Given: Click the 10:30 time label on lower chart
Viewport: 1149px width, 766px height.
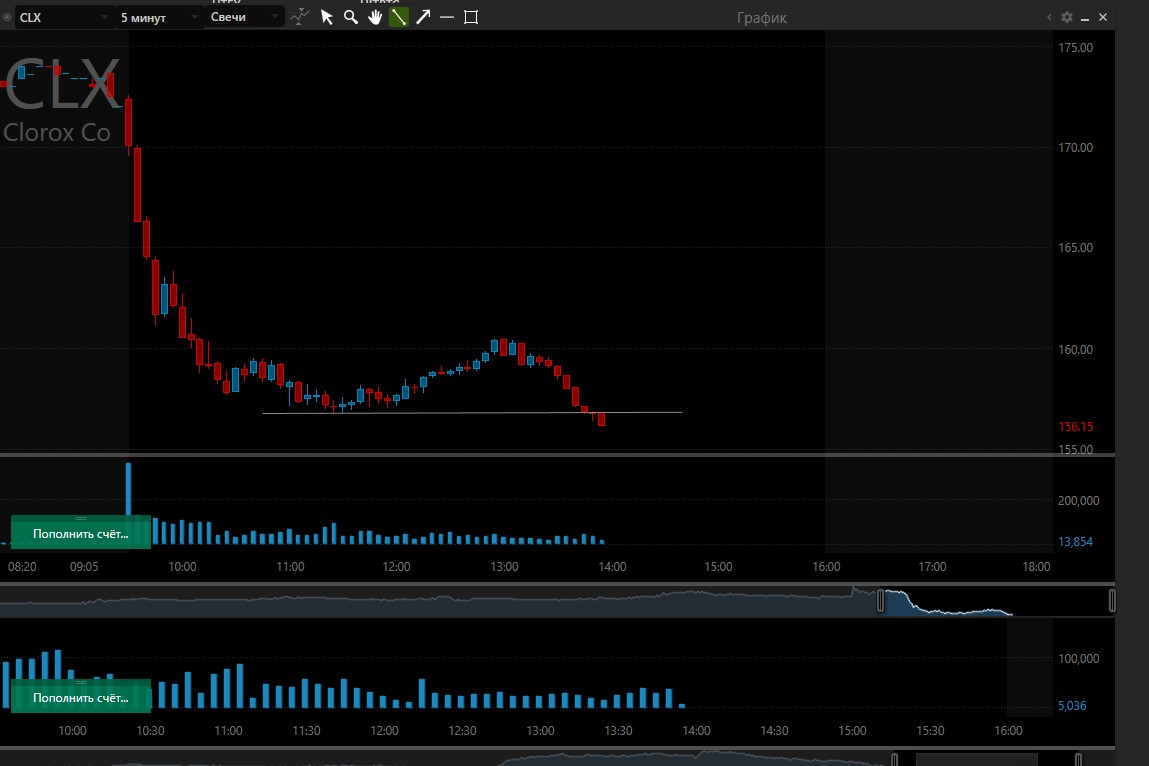Looking at the screenshot, I should [x=150, y=731].
